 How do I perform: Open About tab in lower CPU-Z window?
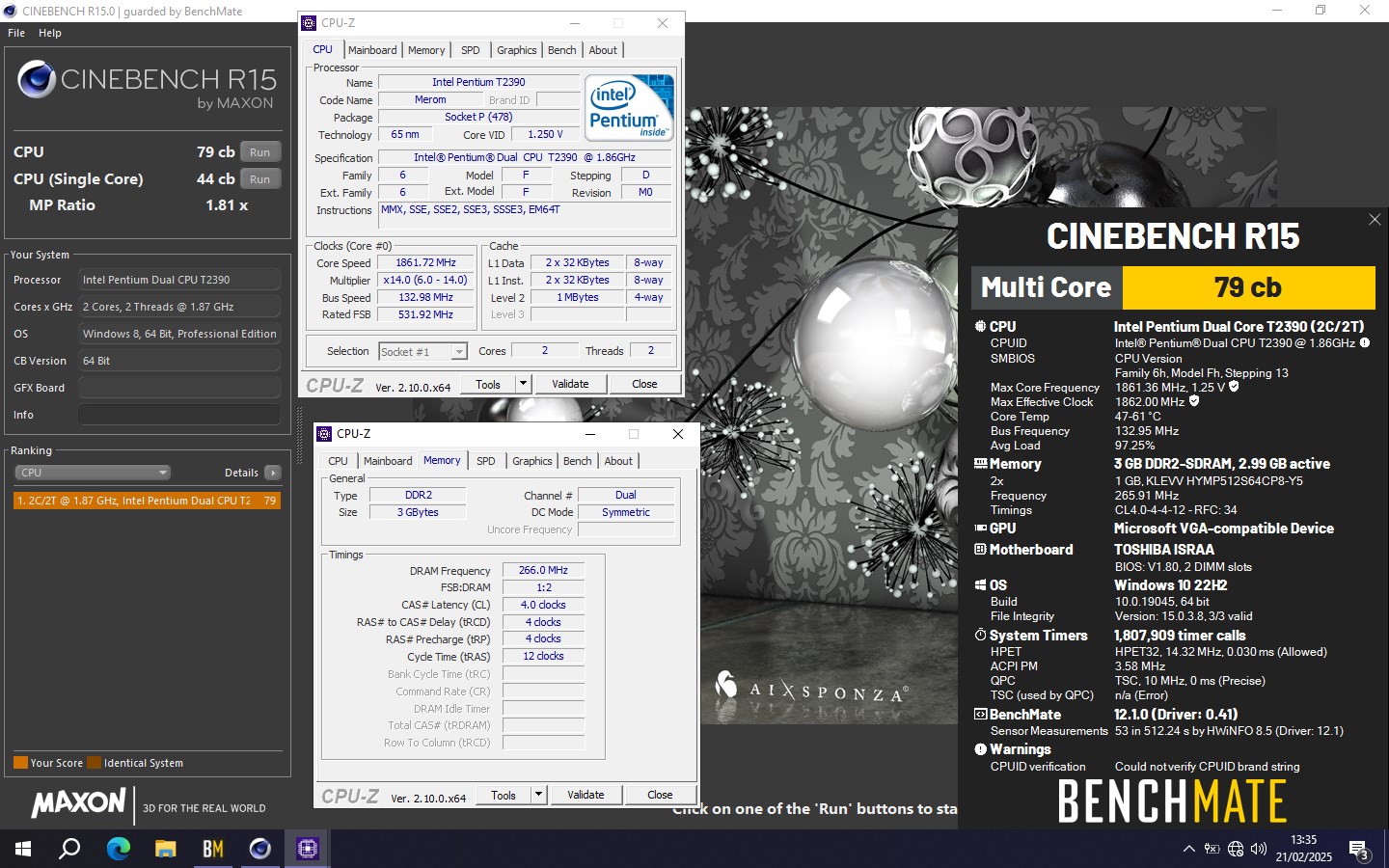click(x=618, y=461)
